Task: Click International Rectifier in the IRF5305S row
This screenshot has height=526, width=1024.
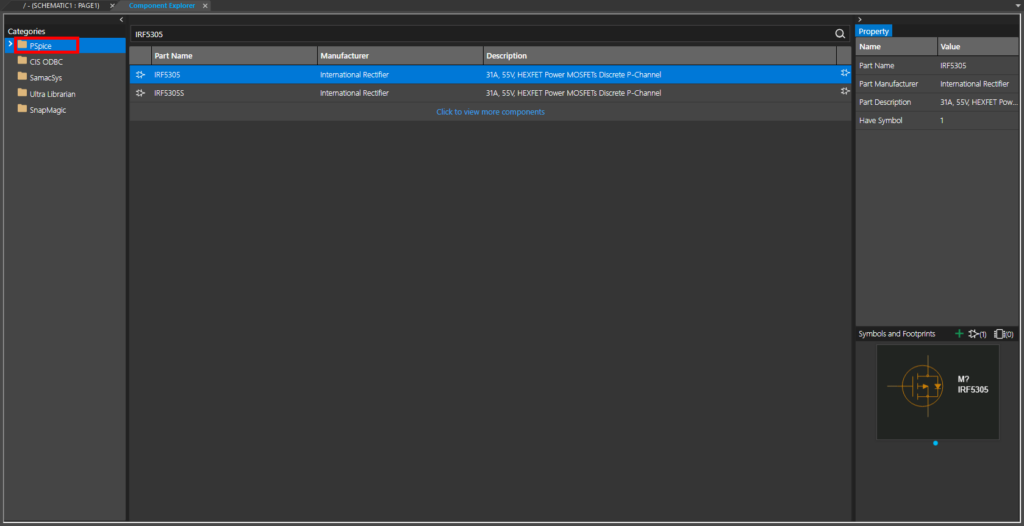Action: click(355, 93)
